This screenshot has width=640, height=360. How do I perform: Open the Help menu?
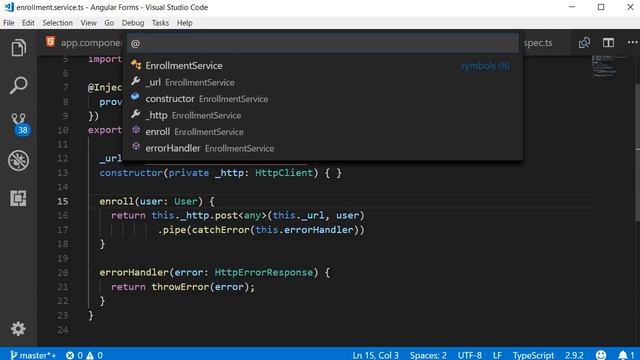[x=184, y=23]
